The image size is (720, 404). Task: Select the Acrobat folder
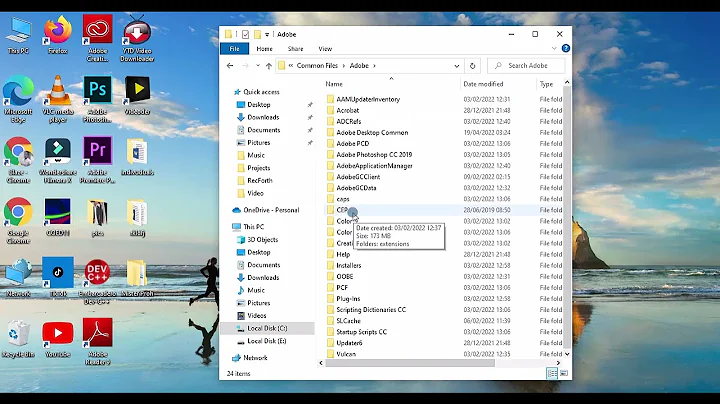(x=348, y=110)
